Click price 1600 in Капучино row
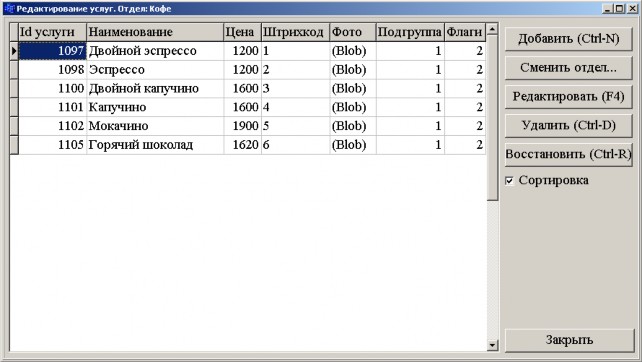 click(x=242, y=107)
